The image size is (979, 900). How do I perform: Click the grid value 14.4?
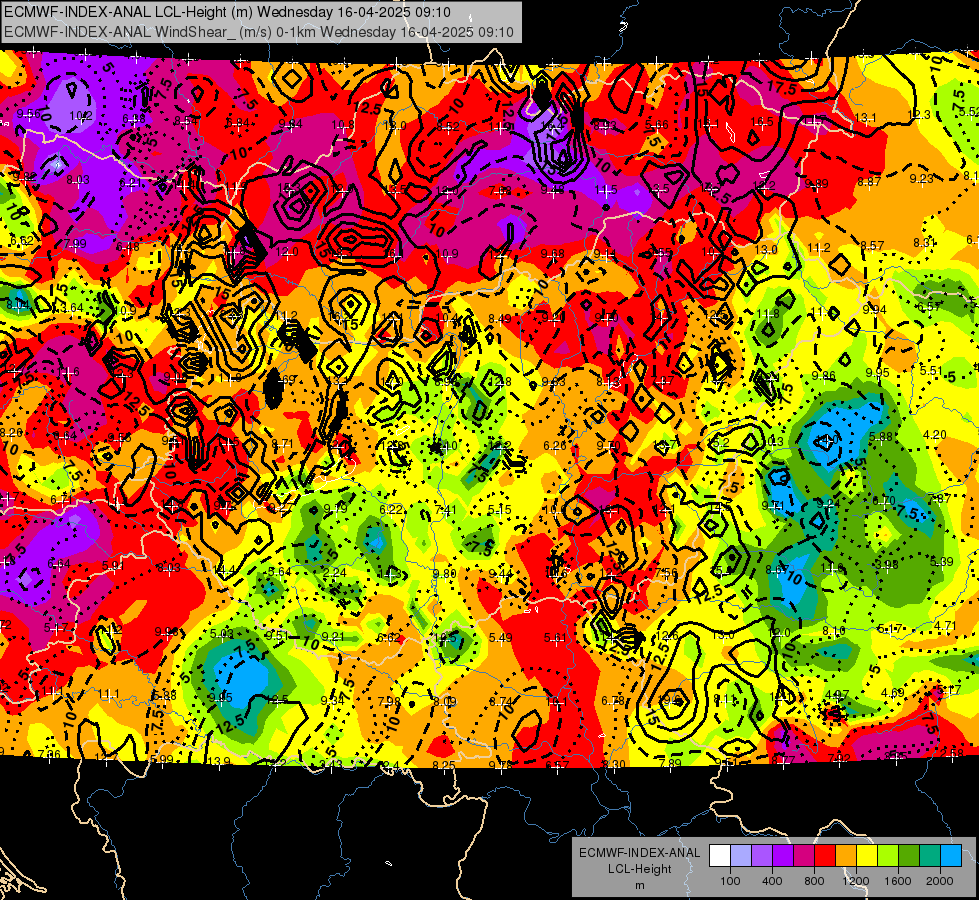point(225,570)
